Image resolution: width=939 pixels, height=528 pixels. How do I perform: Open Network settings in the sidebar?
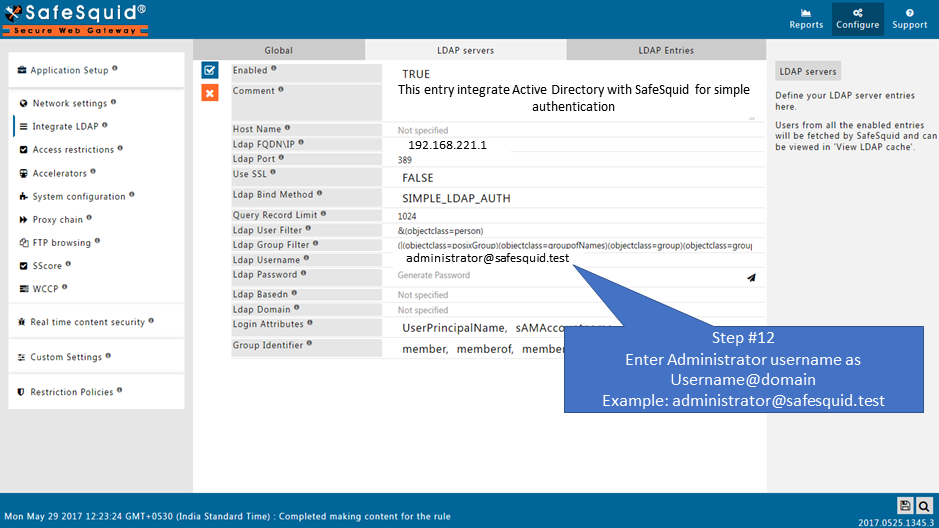pos(69,103)
